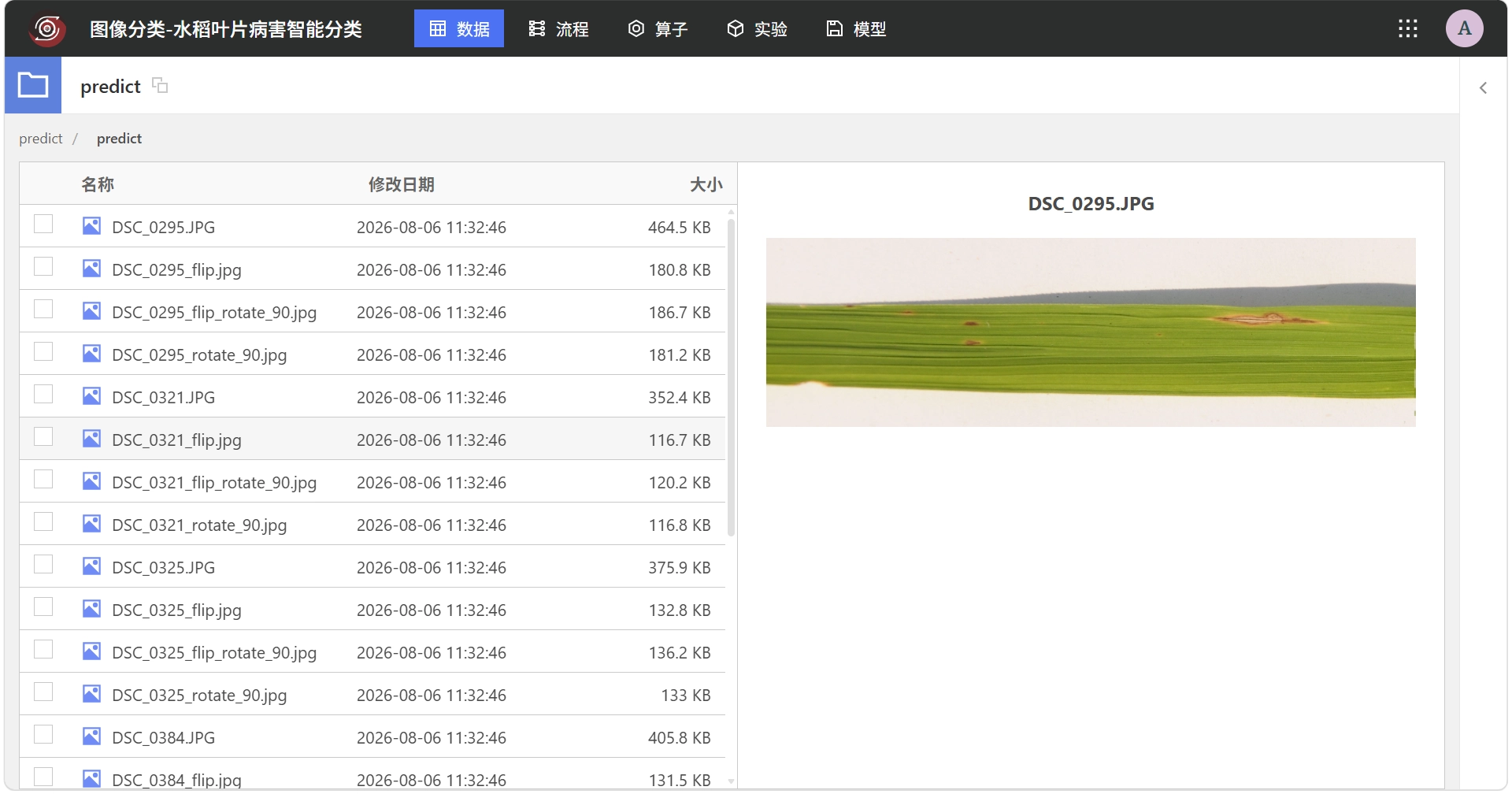Select checkbox of DSC_0321.JPG row

(x=43, y=394)
